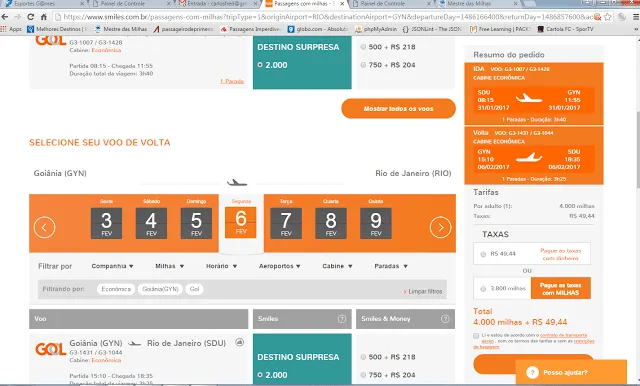Click the next dates arrow in date carousel
The height and width of the screenshot is (386, 640).
click(440, 227)
